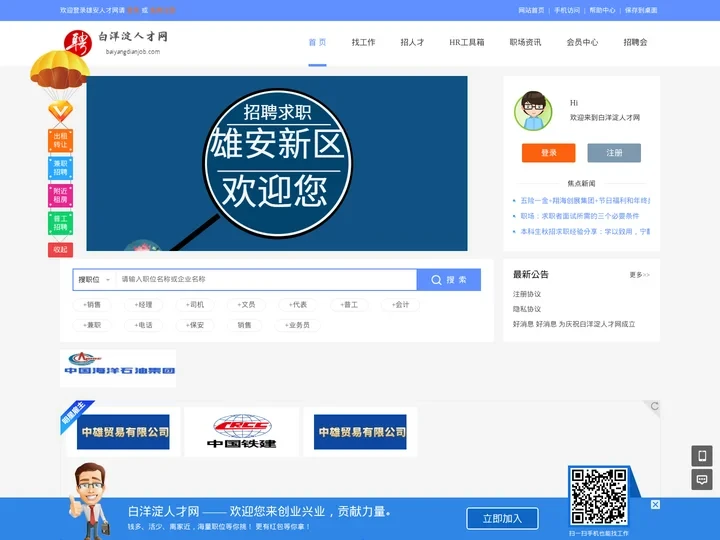
Task: Click the refresh icon above company logos
Action: pos(654,406)
